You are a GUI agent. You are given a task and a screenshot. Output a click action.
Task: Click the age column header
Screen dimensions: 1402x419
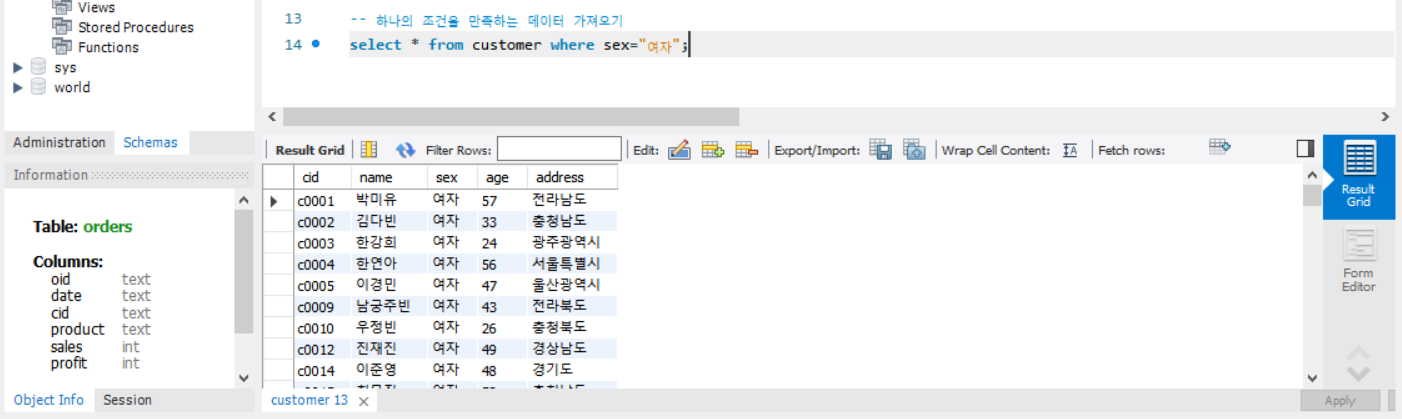coord(501,177)
